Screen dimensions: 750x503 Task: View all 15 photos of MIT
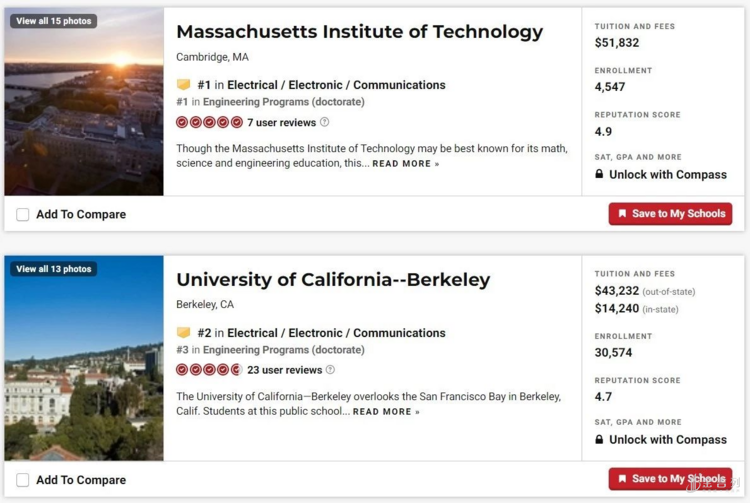[x=53, y=21]
